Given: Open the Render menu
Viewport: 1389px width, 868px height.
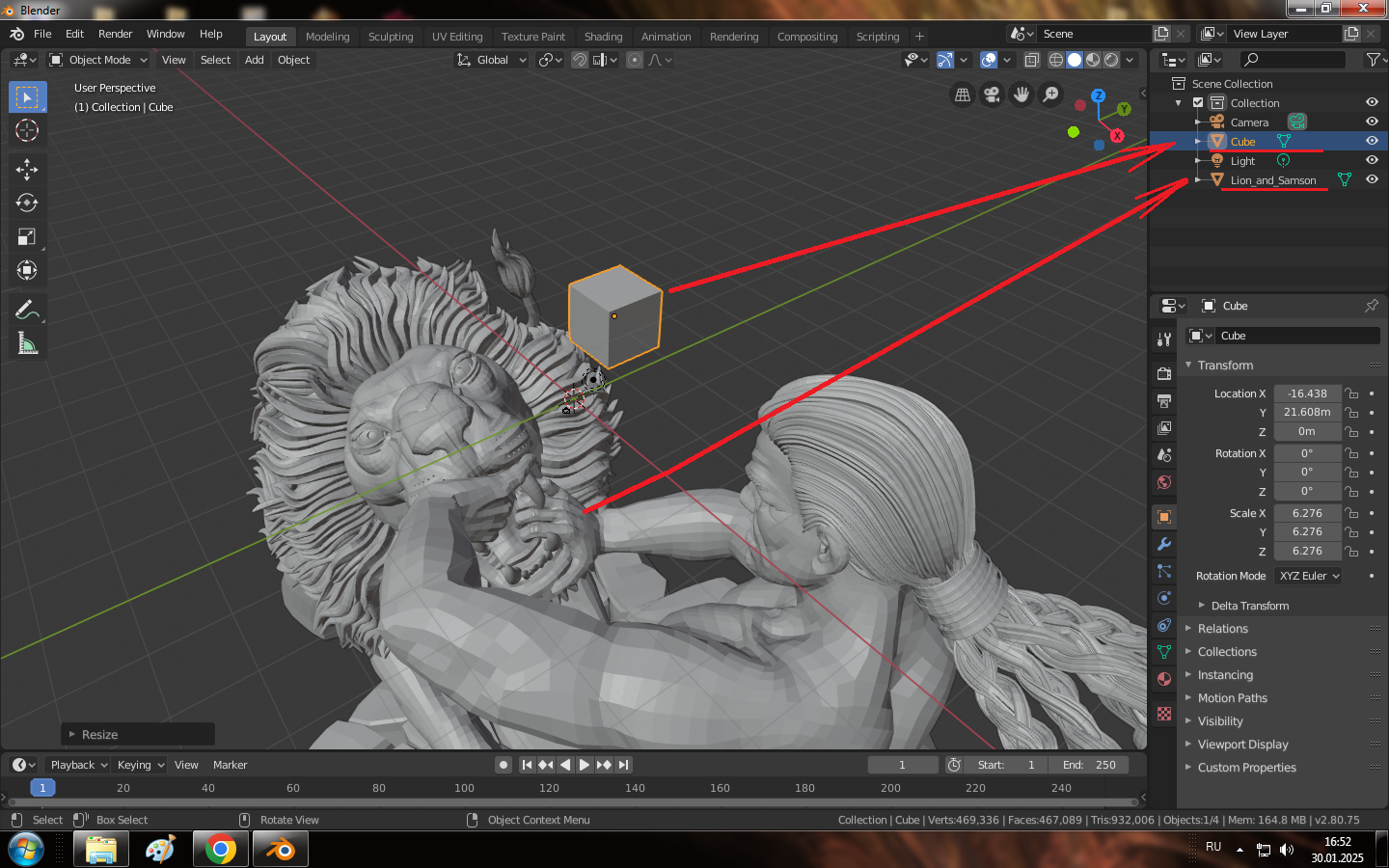Looking at the screenshot, I should (115, 34).
